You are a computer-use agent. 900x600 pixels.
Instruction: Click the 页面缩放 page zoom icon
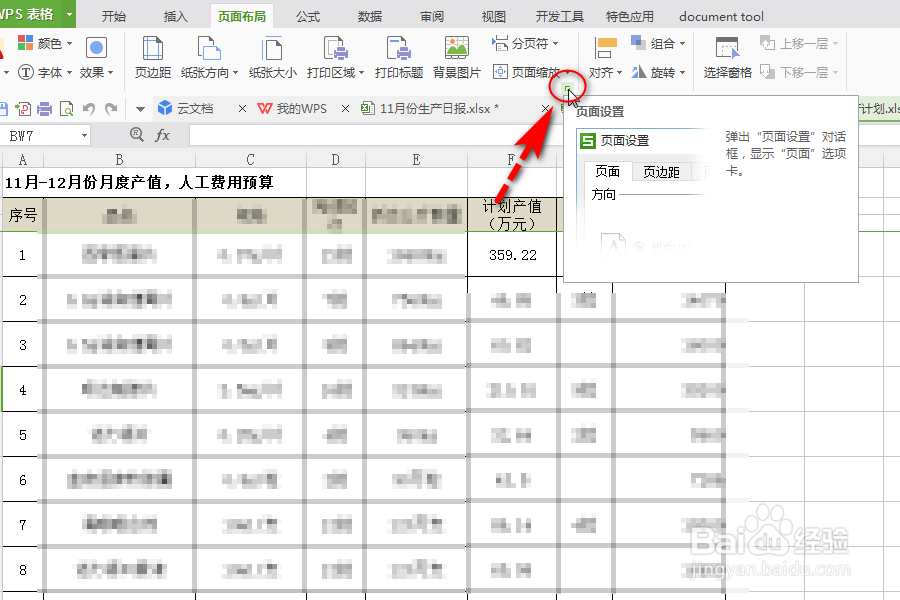click(500, 72)
